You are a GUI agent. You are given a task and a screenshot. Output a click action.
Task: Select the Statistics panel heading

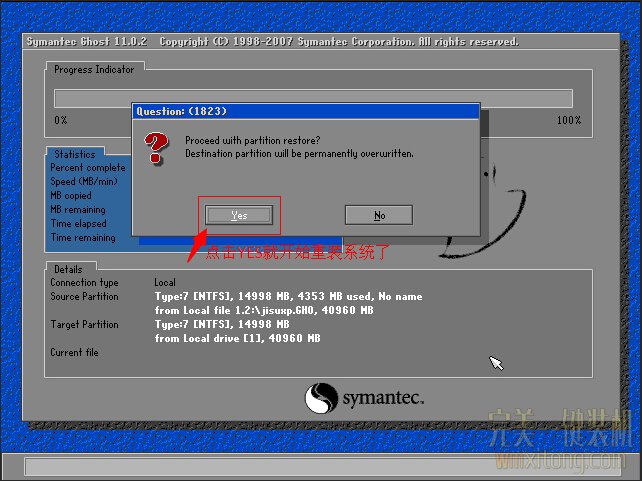(75, 155)
